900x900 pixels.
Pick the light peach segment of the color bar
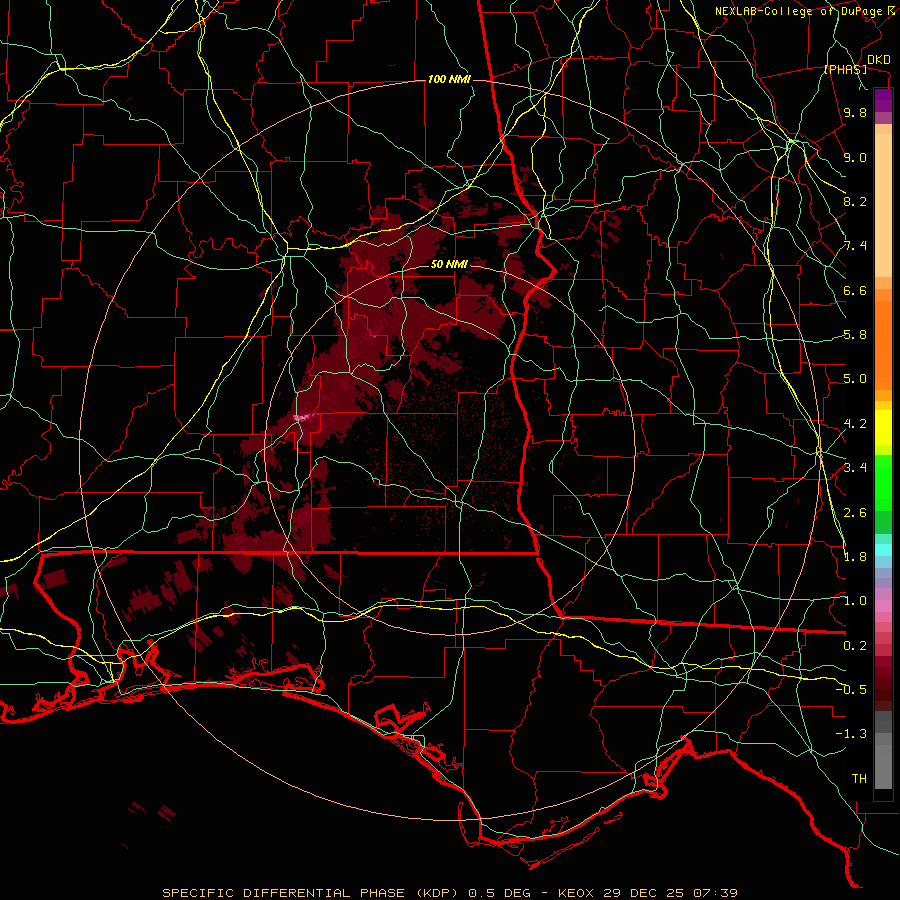click(883, 205)
